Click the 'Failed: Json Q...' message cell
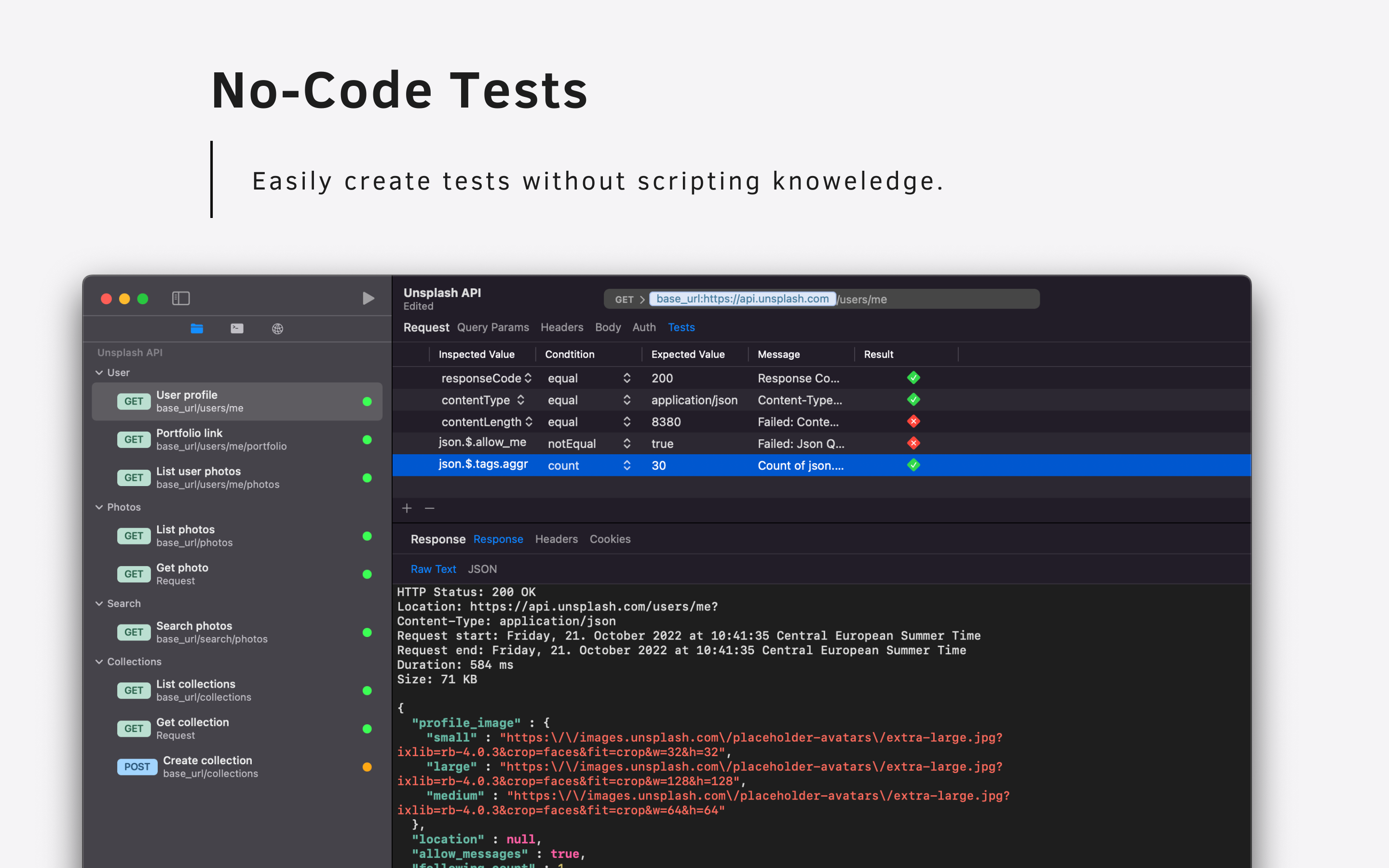Image resolution: width=1389 pixels, height=868 pixels. point(801,443)
